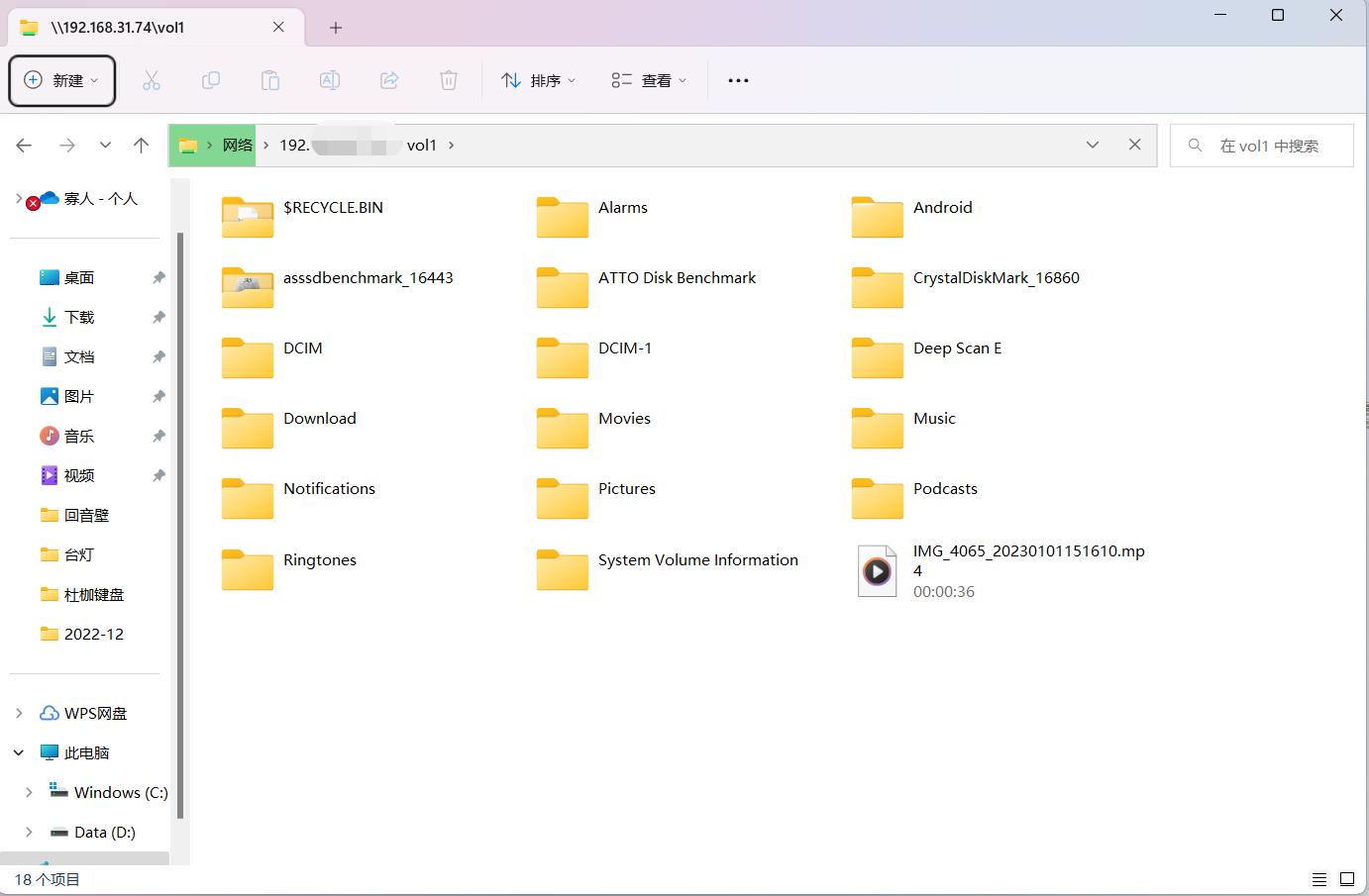The height and width of the screenshot is (896, 1369).
Task: Select the 下载 quick access item
Action: (79, 317)
